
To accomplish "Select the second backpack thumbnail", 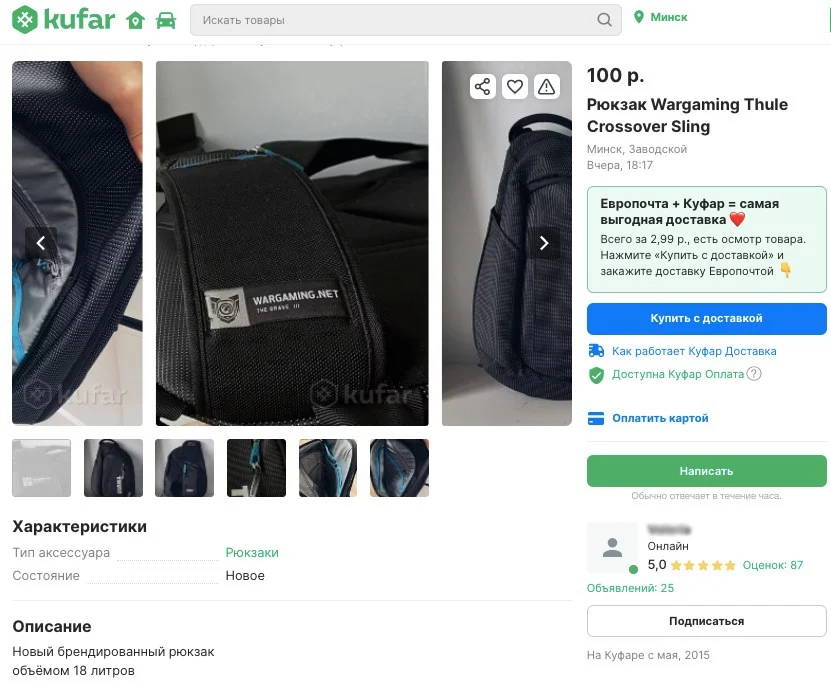I will [113, 468].
